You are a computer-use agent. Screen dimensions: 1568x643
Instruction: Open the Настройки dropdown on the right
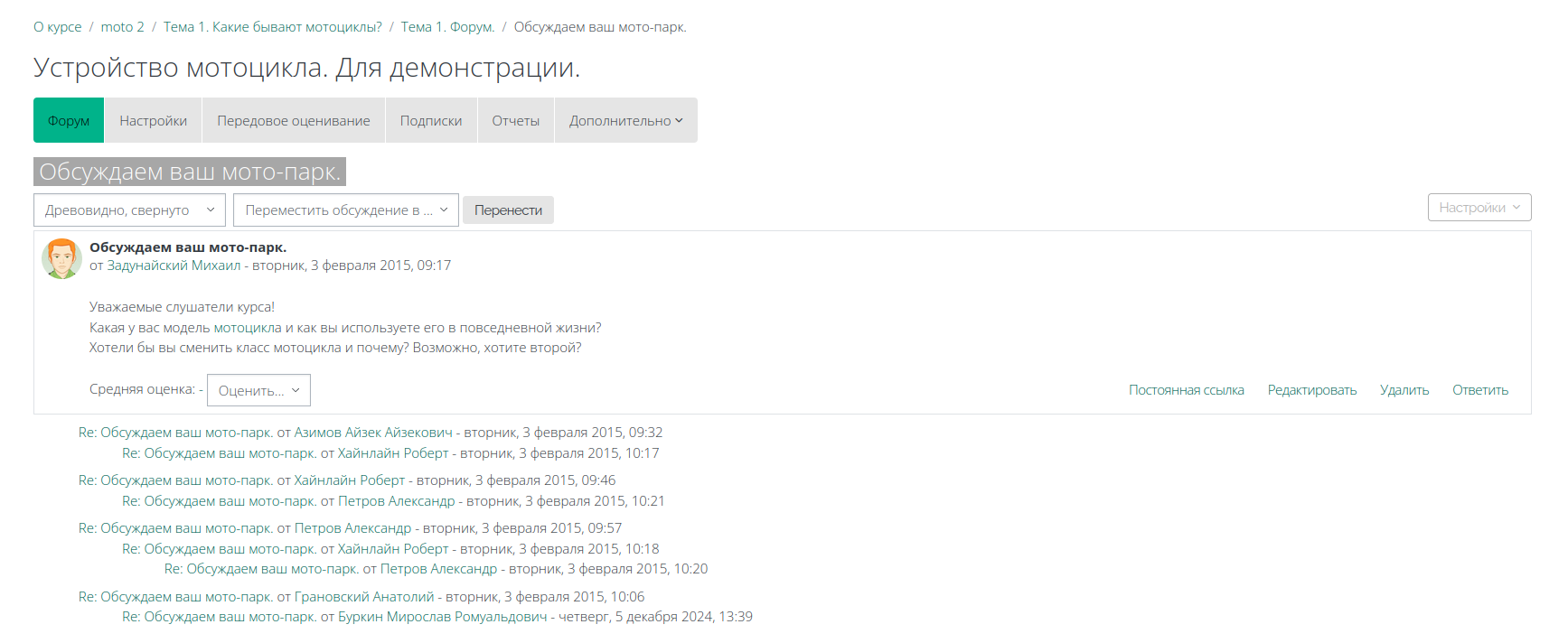1479,208
